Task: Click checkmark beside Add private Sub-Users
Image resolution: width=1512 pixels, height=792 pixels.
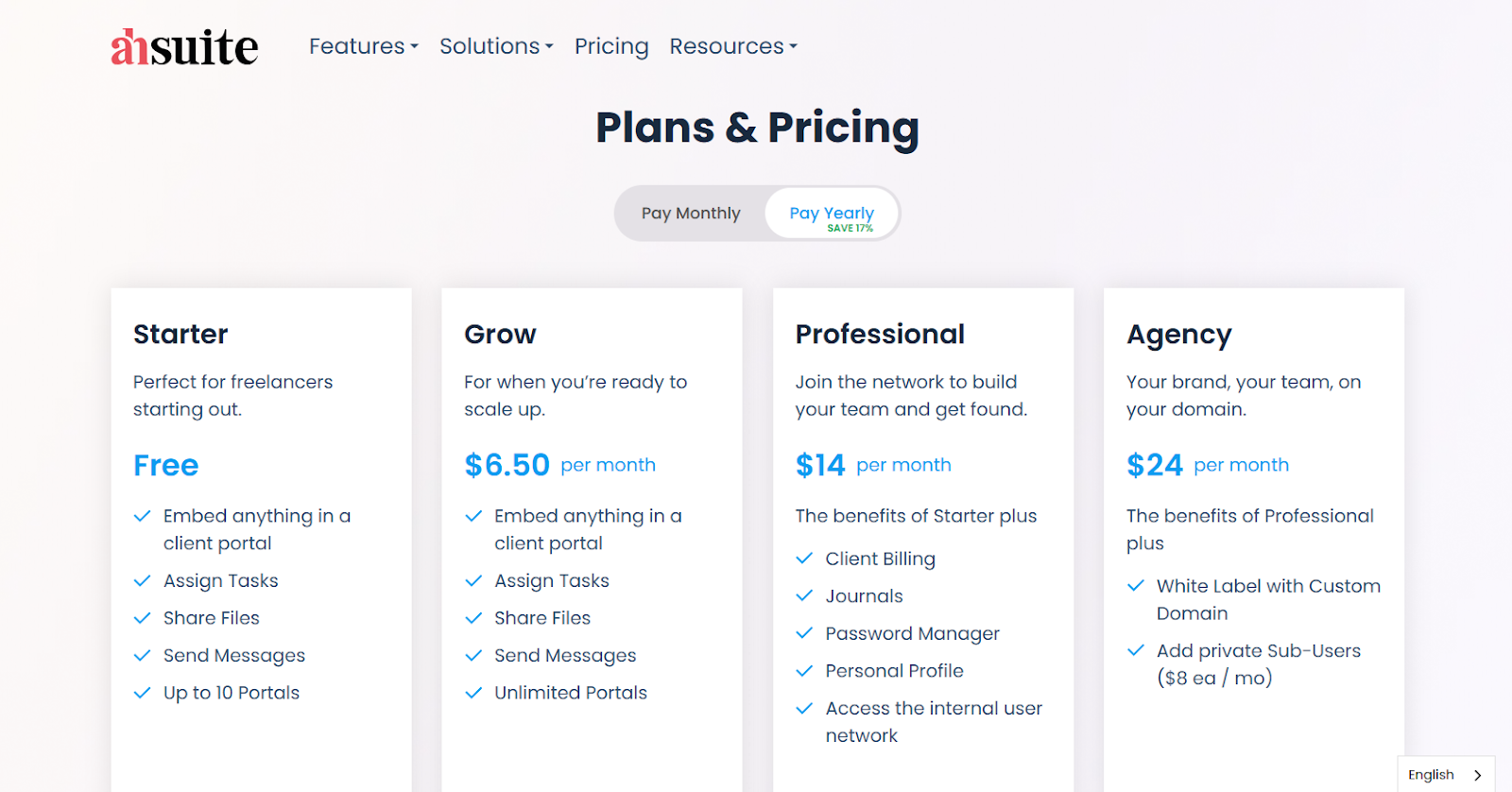Action: [x=1136, y=650]
